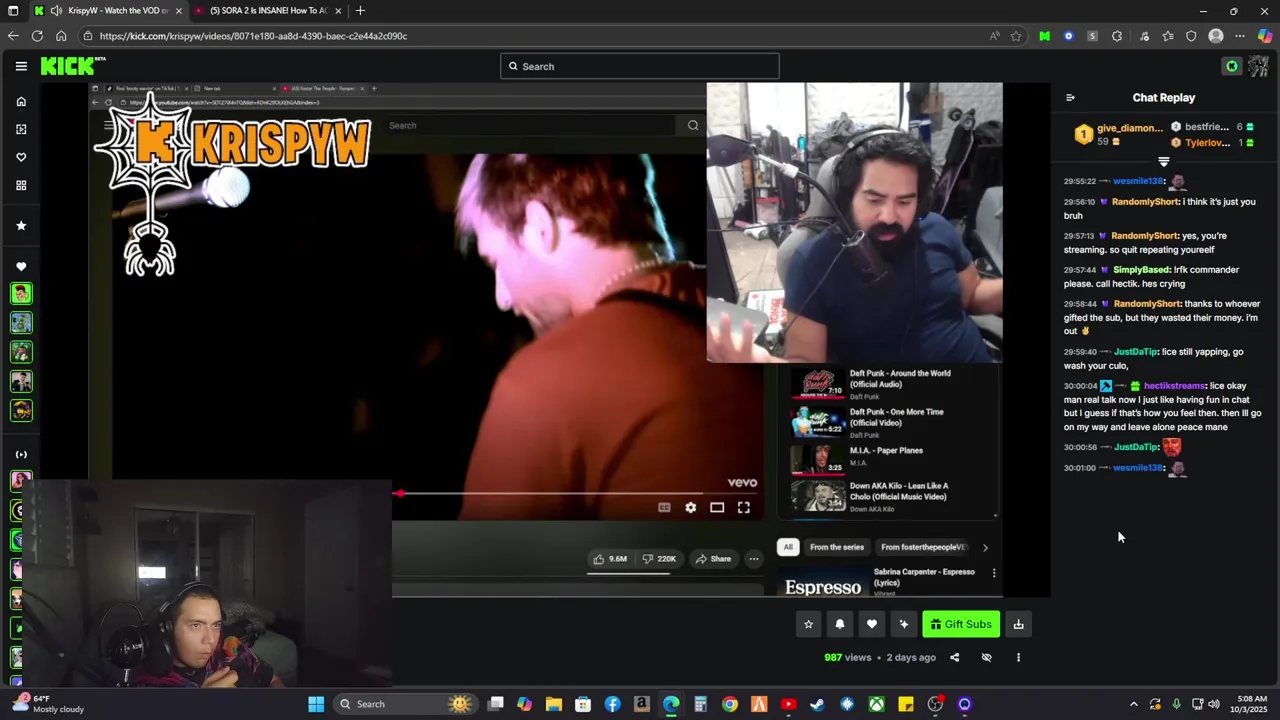Open Chrome from the taskbar
Image resolution: width=1280 pixels, height=720 pixels.
[x=730, y=704]
